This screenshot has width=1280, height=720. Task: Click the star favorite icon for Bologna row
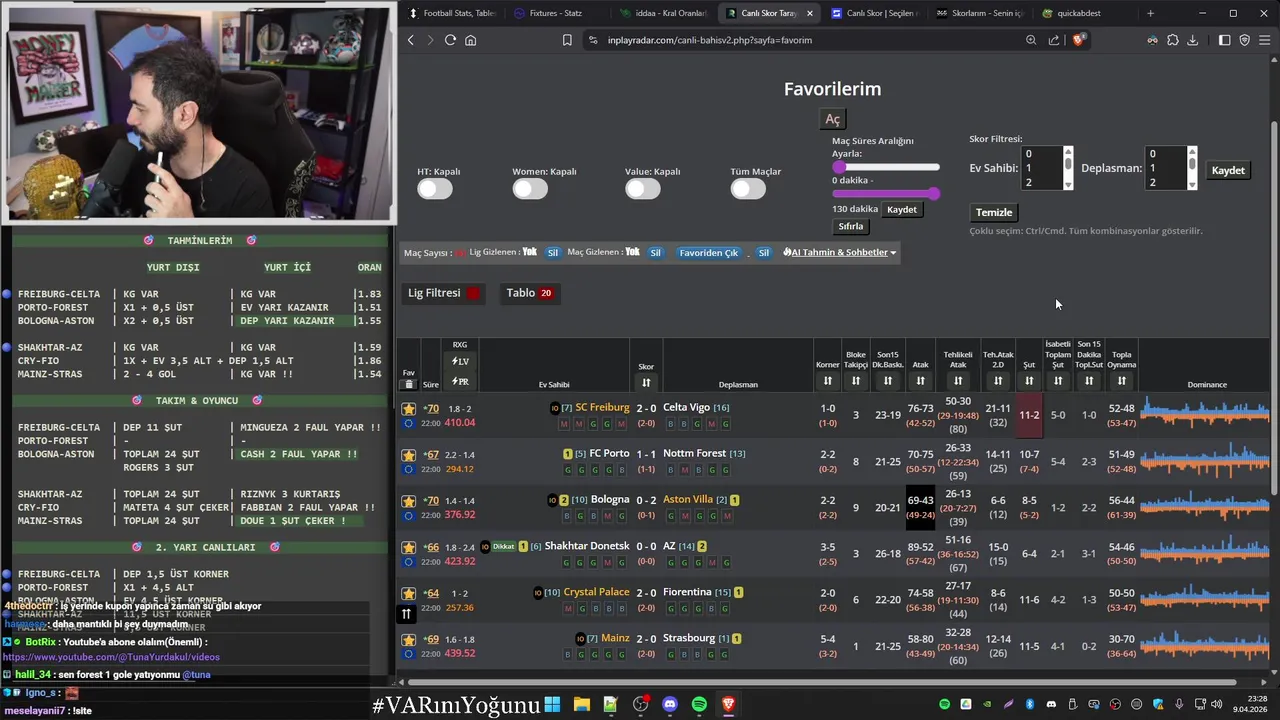pyautogui.click(x=408, y=501)
